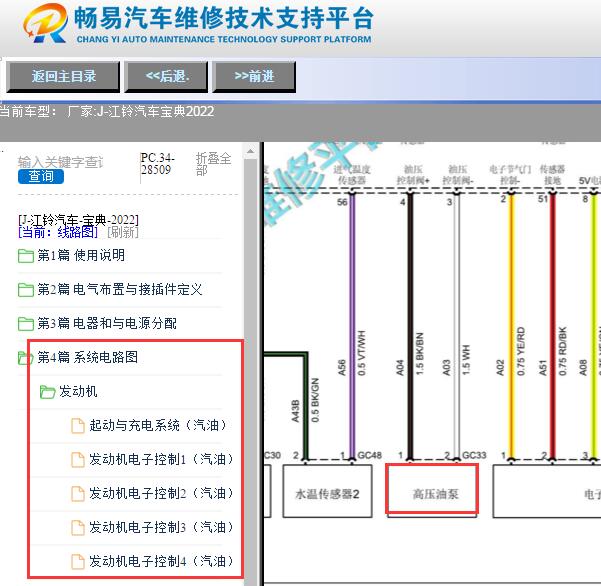
Task: Click the 畅易汽车维修技术支持平台 title
Action: 224,18
